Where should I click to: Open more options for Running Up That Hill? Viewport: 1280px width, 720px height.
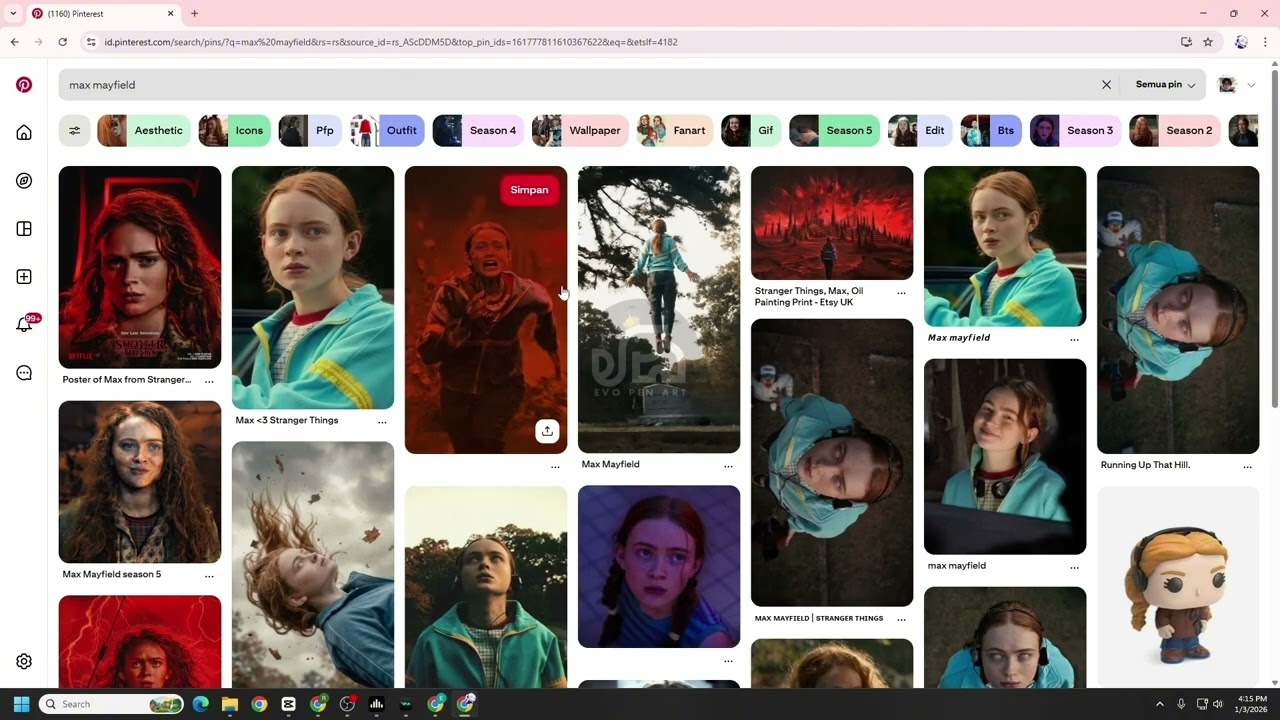1247,466
